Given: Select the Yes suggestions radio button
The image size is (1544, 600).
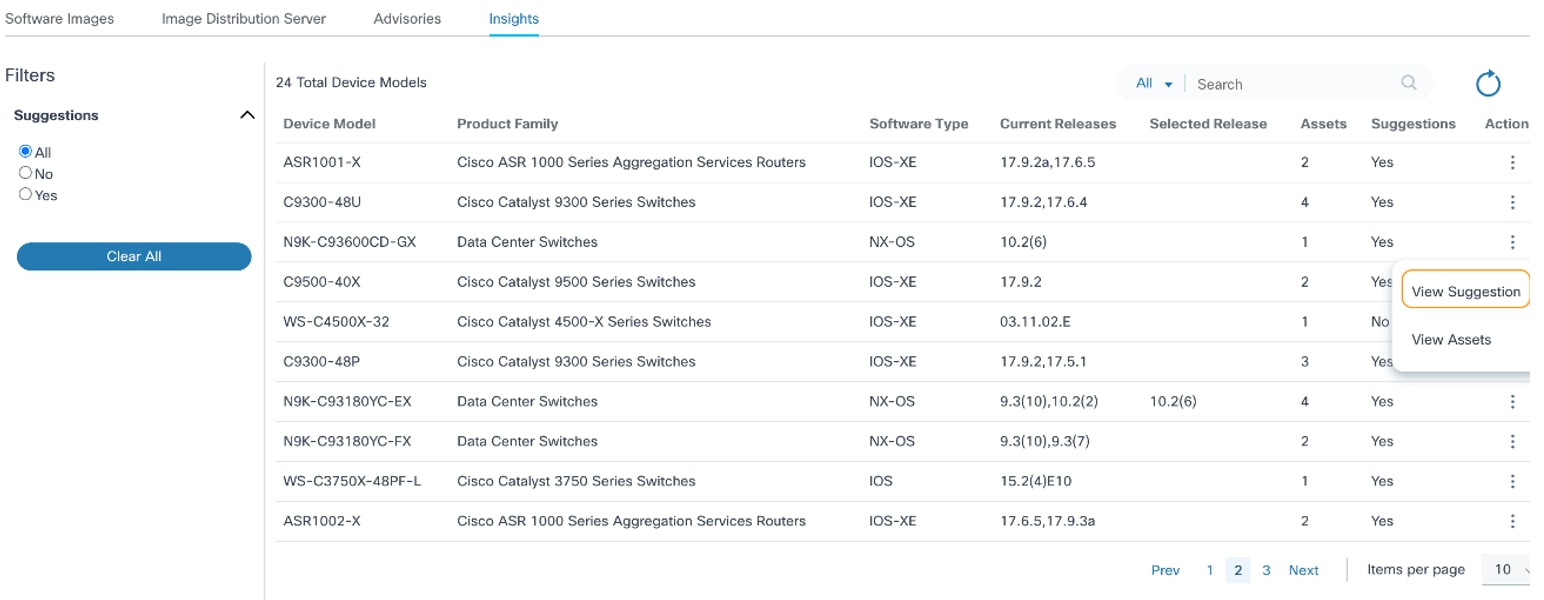Looking at the screenshot, I should [x=26, y=195].
